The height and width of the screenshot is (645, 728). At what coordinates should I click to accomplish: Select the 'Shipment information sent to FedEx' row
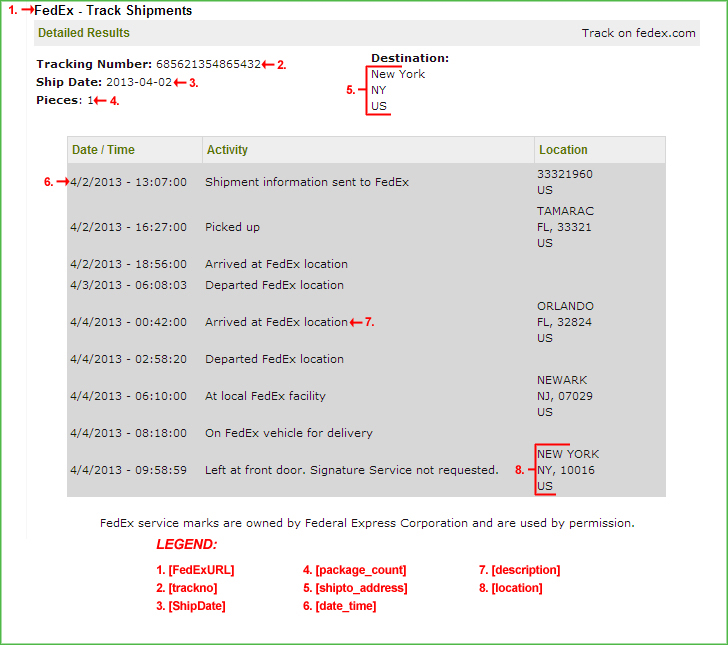307,182
